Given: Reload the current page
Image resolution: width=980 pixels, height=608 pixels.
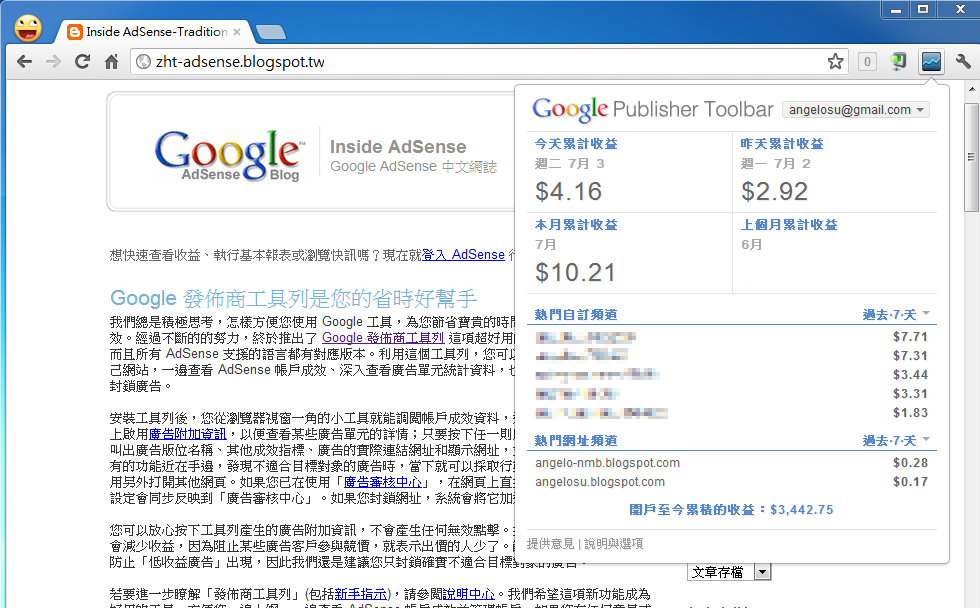Looking at the screenshot, I should point(83,61).
